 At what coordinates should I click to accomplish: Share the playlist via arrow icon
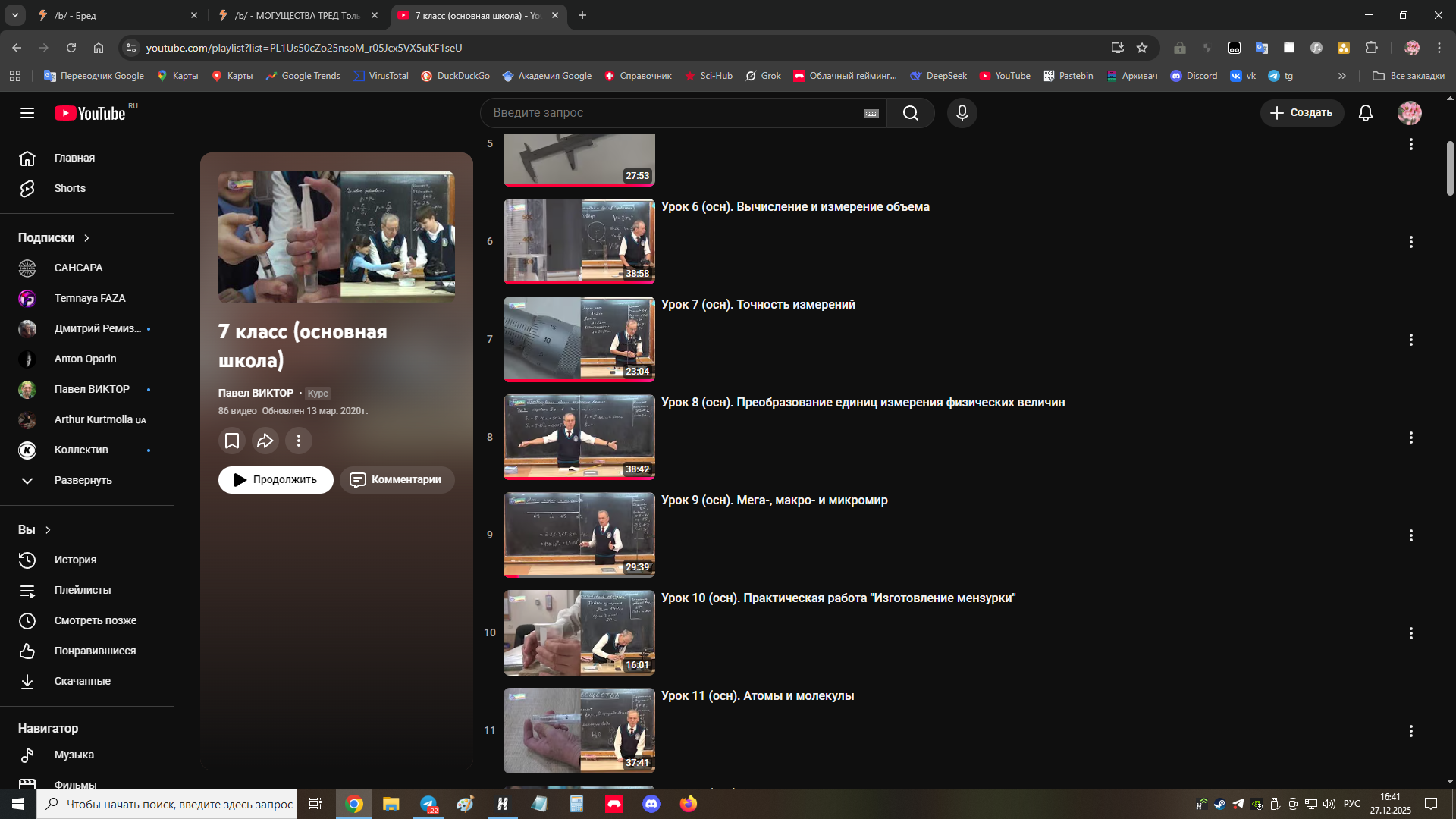coord(265,441)
